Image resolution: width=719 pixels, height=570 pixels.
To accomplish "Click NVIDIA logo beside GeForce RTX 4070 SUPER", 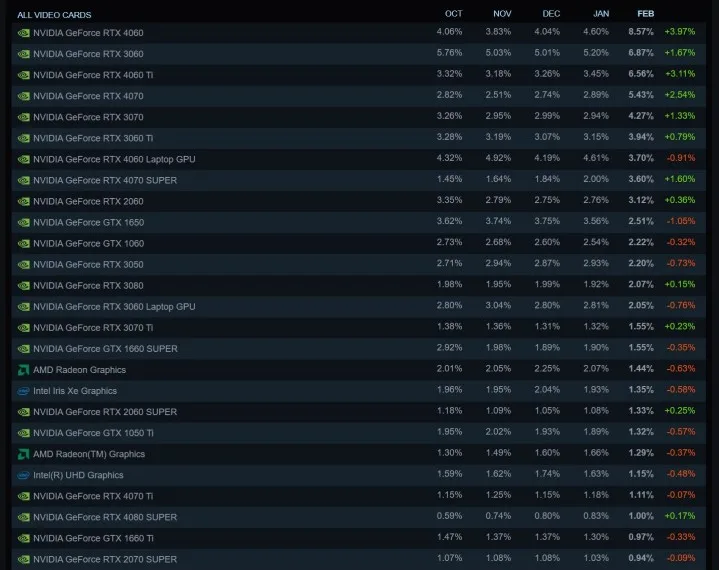I will point(23,180).
